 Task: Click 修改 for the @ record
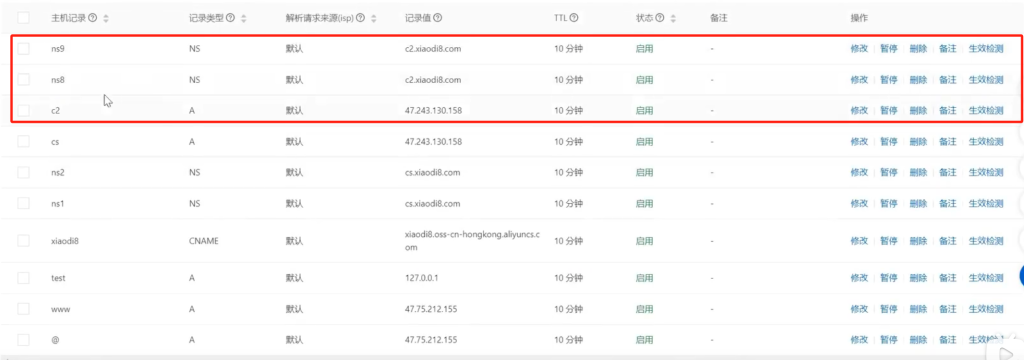click(859, 340)
